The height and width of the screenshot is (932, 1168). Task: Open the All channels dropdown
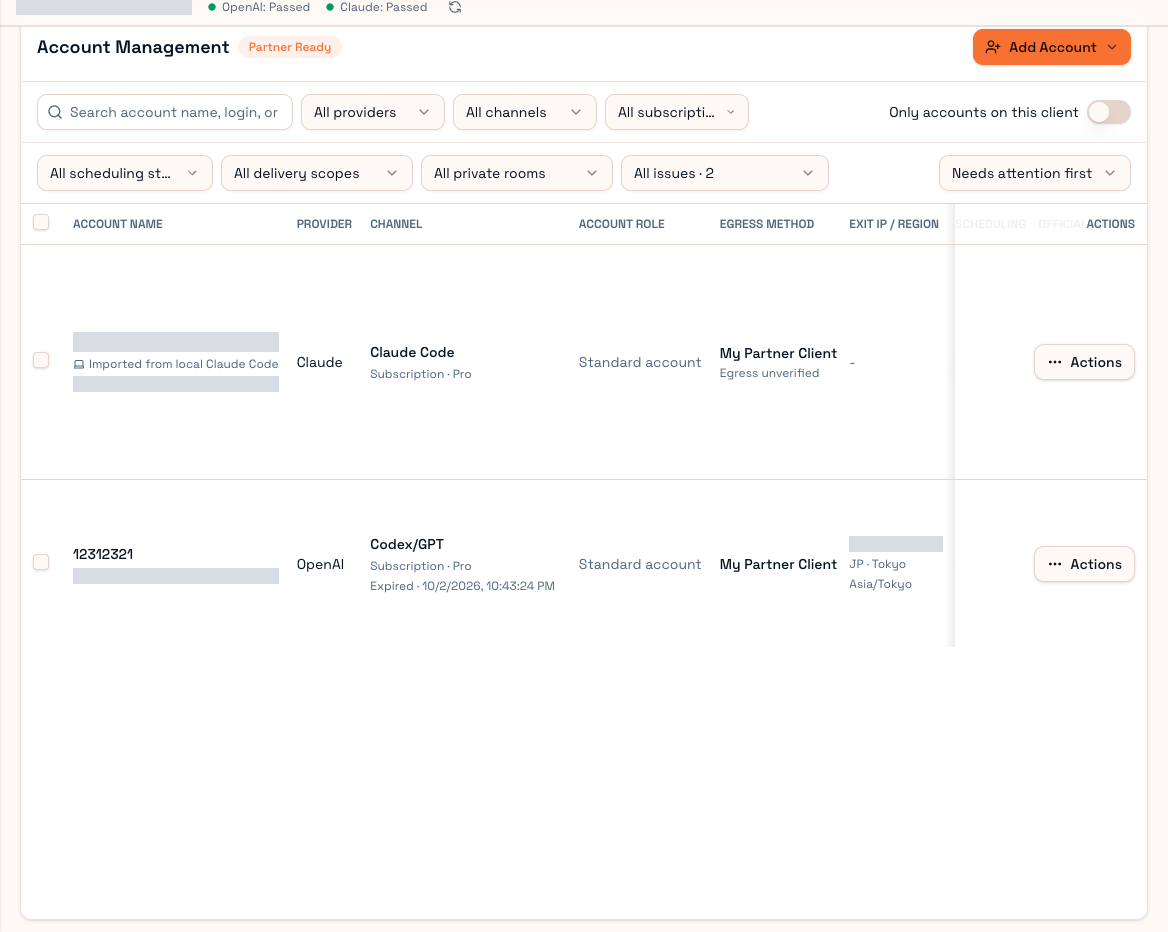[x=524, y=112]
